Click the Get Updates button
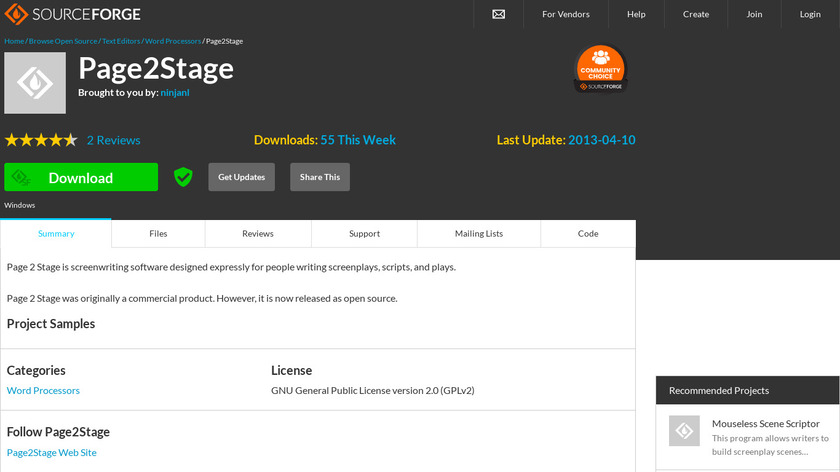The image size is (840, 472). [x=241, y=177]
